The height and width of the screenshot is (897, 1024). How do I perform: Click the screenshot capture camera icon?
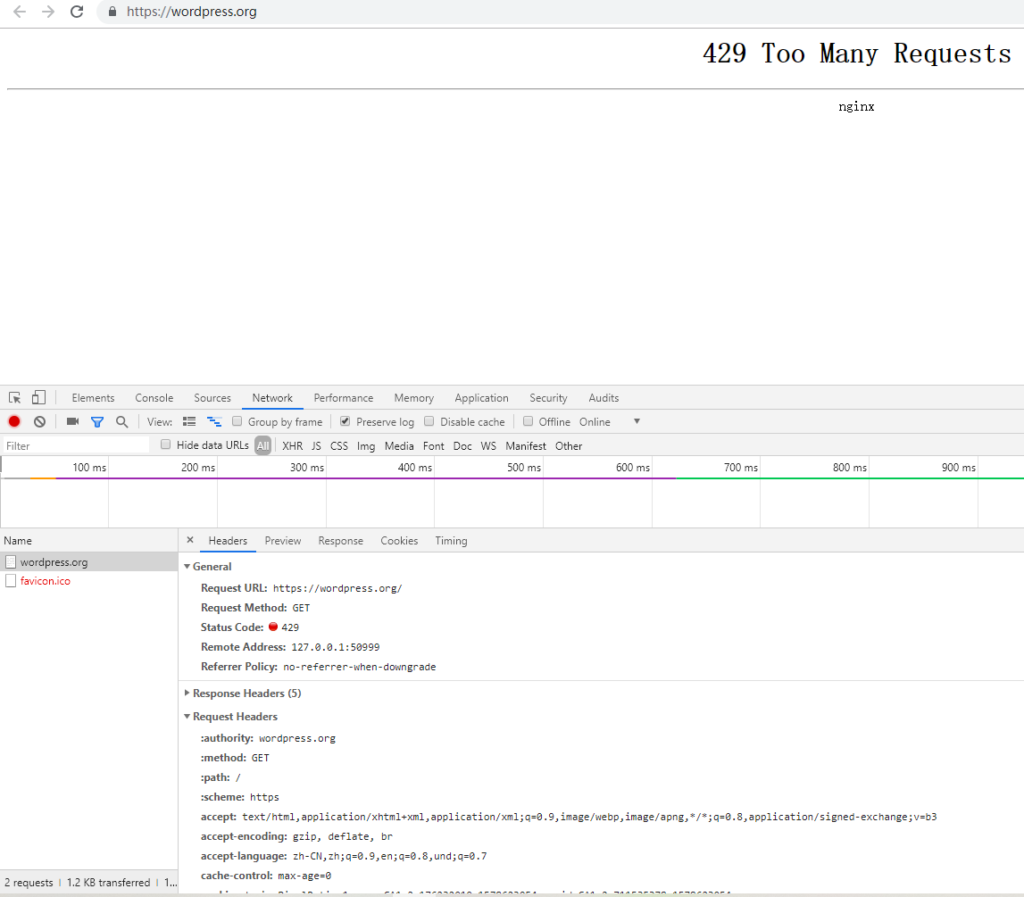click(71, 421)
